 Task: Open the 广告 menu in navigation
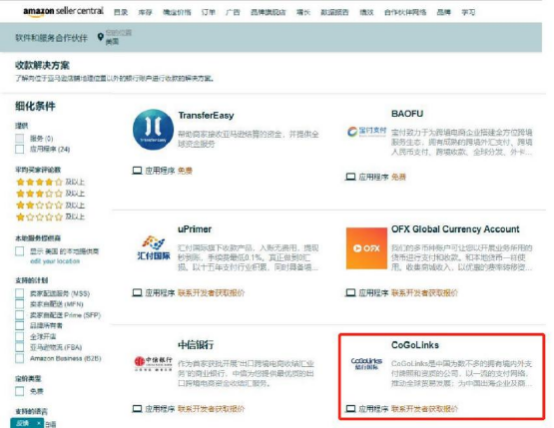point(233,12)
